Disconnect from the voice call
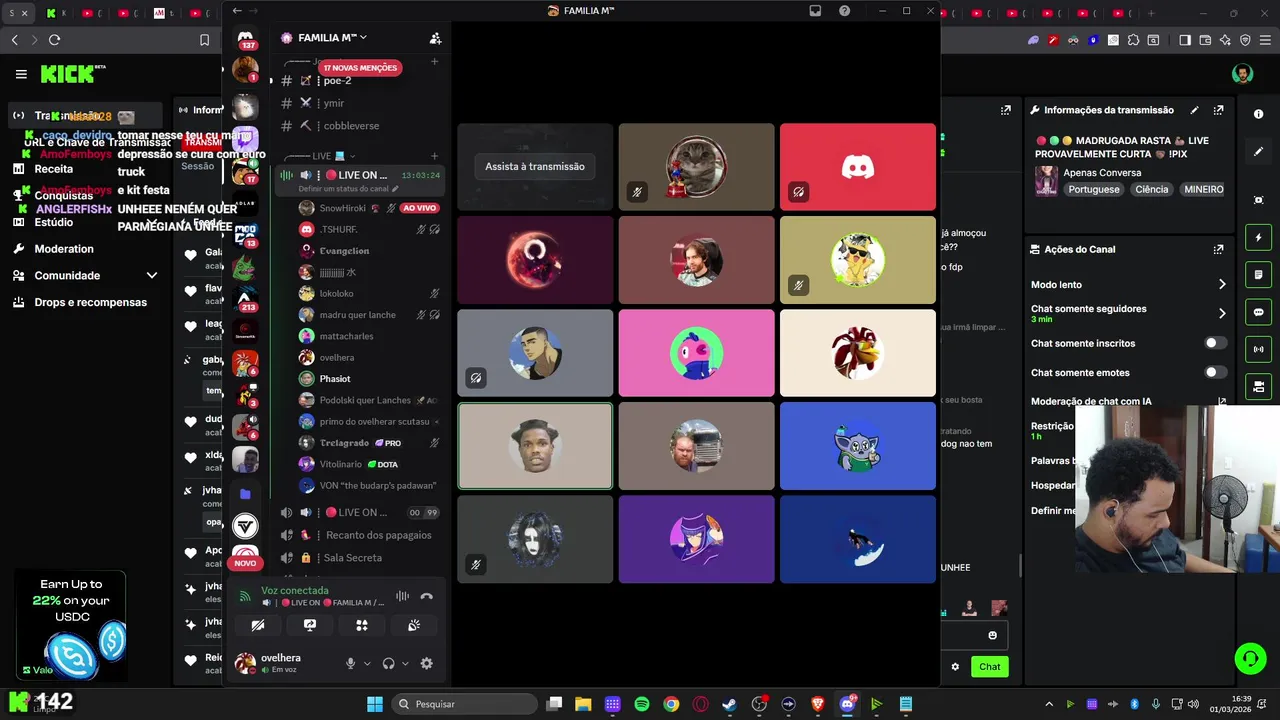Screen dimensions: 1280x720 pyautogui.click(x=427, y=596)
